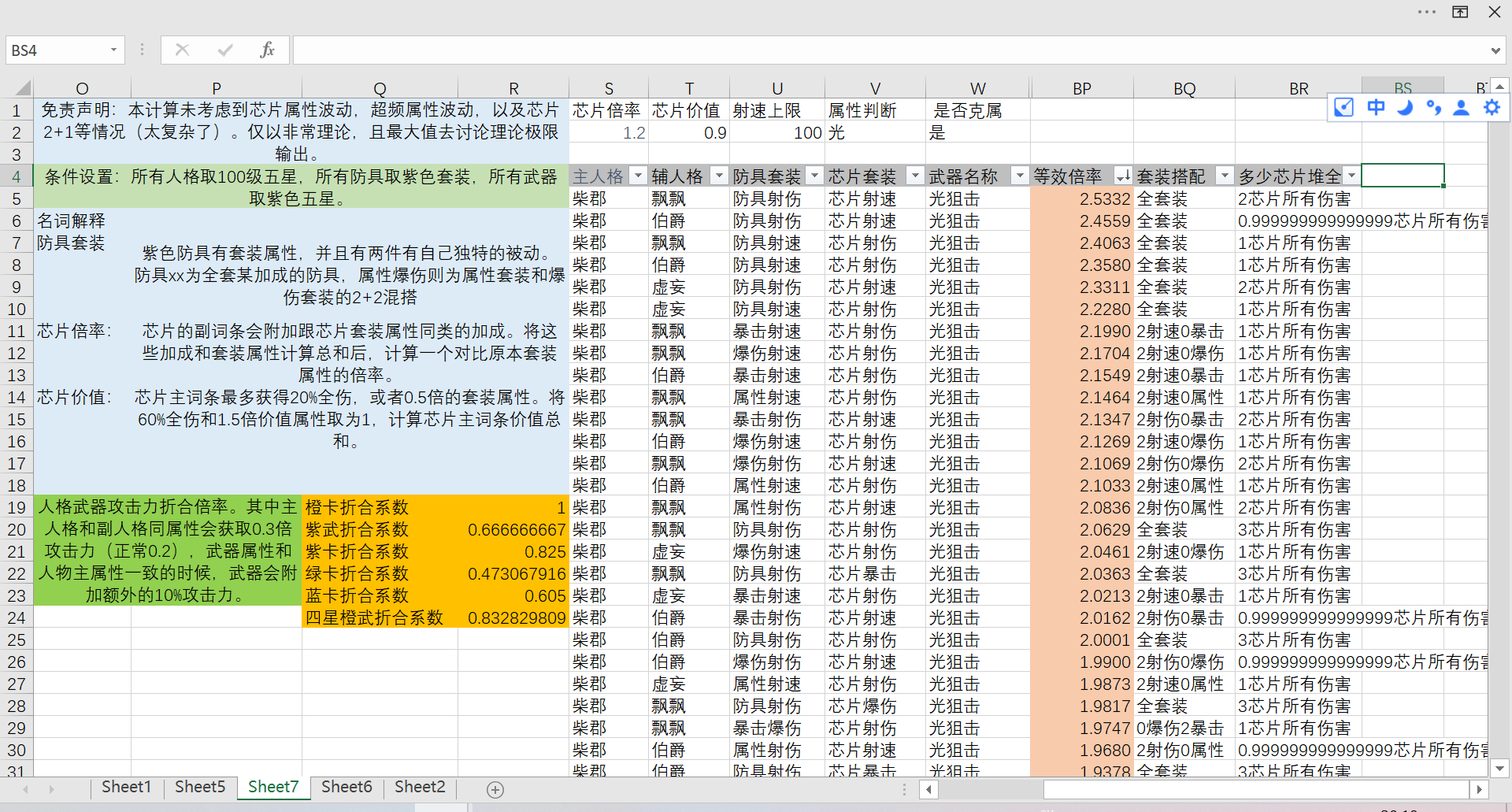Click inside the Name Box field
The width and height of the screenshot is (1512, 812).
coord(57,50)
